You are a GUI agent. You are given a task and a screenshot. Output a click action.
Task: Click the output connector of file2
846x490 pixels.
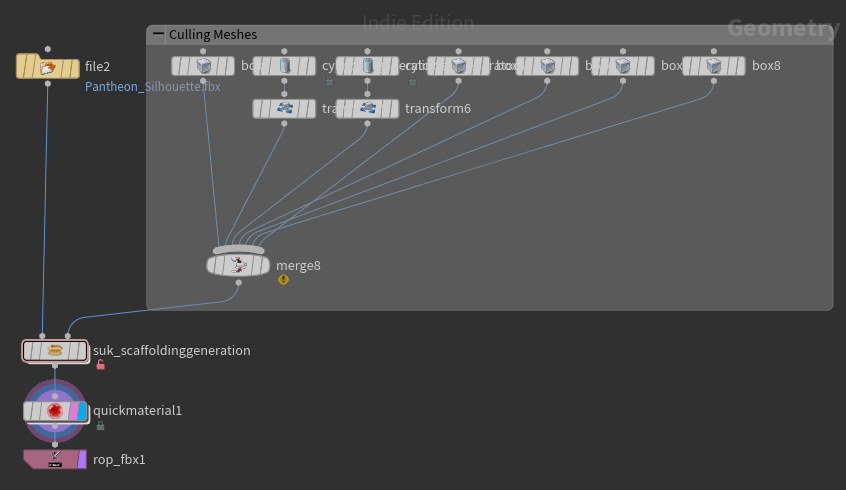click(48, 84)
